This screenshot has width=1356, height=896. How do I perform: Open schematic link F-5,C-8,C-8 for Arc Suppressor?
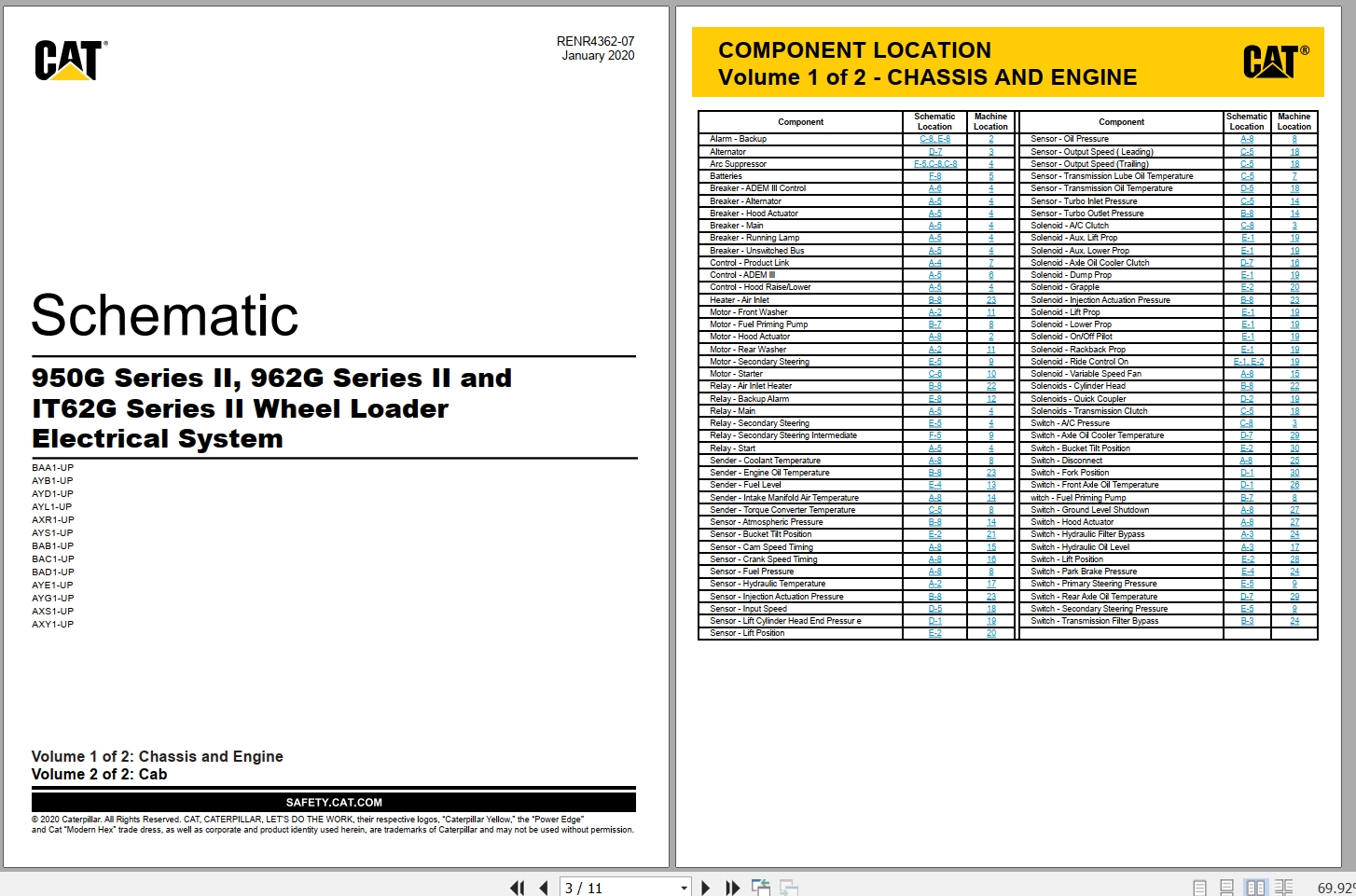(x=934, y=164)
